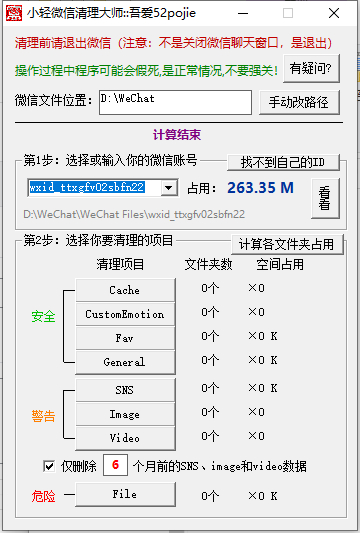Focus the 微信文件位置 path field
The image size is (360, 533).
175,102
